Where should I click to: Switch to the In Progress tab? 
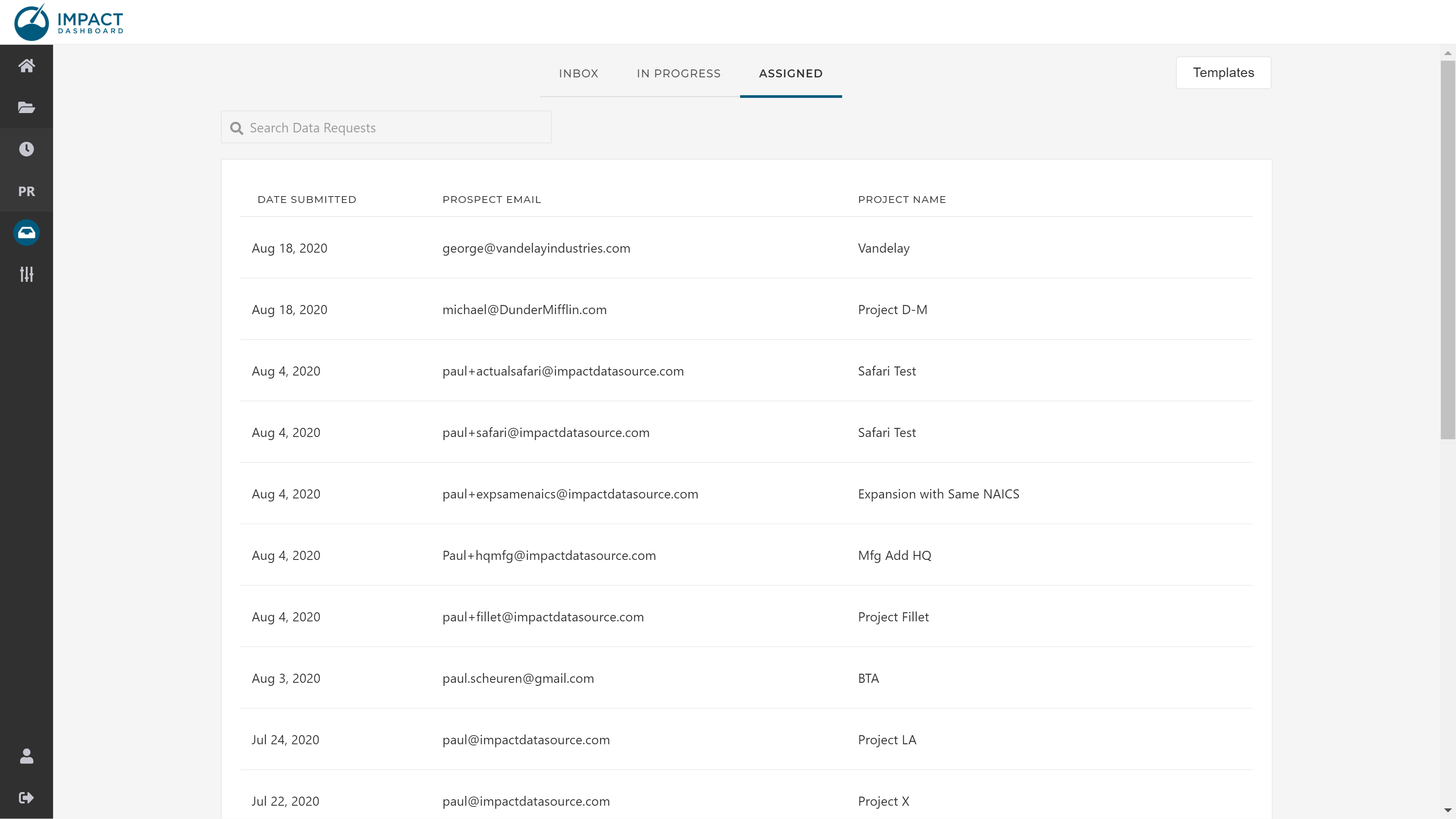678,74
